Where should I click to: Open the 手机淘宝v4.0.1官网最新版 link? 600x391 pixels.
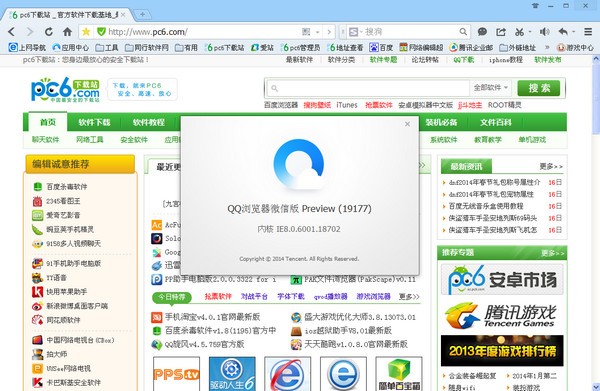coord(212,317)
